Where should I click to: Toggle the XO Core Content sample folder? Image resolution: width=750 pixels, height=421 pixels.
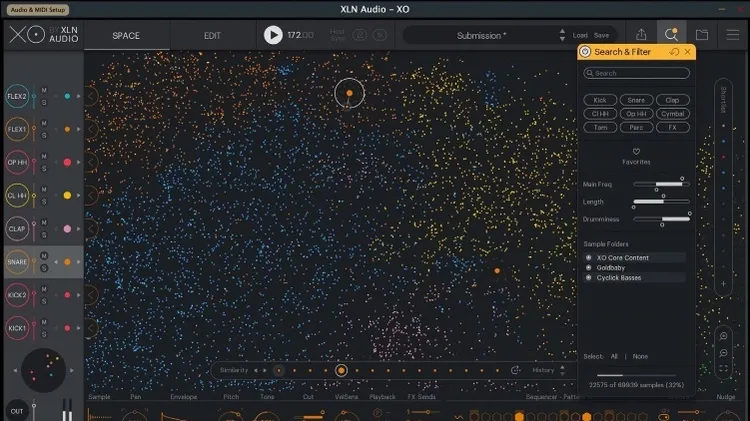point(589,258)
